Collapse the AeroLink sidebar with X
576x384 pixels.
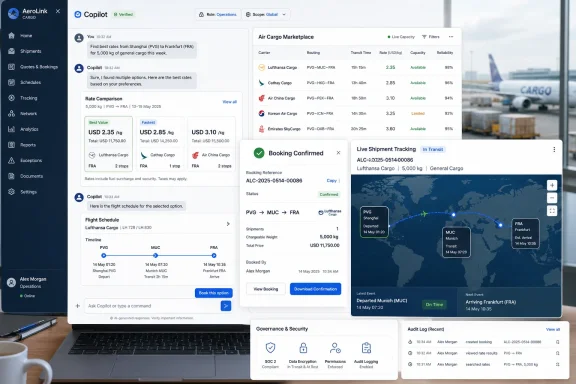(x=58, y=11)
